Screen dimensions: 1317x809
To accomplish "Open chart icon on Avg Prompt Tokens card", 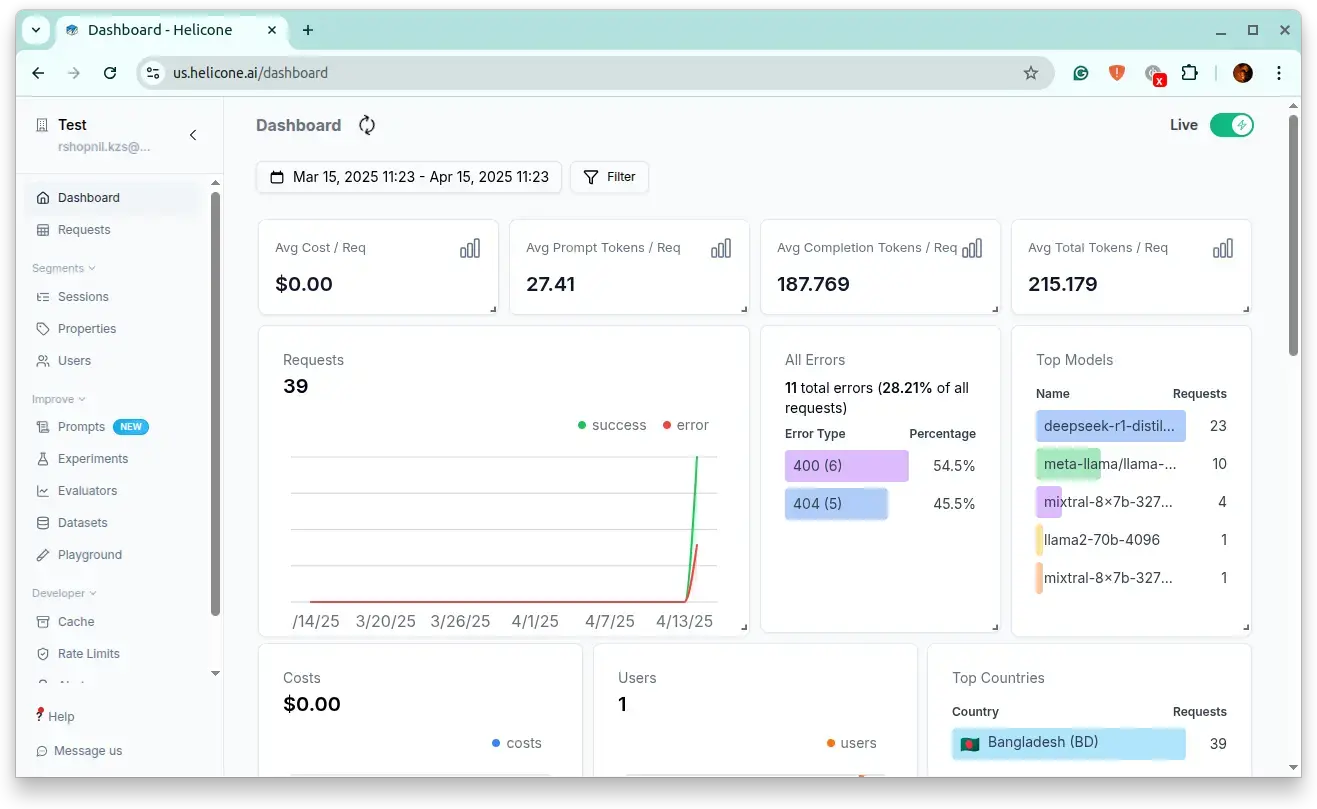I will pos(721,248).
